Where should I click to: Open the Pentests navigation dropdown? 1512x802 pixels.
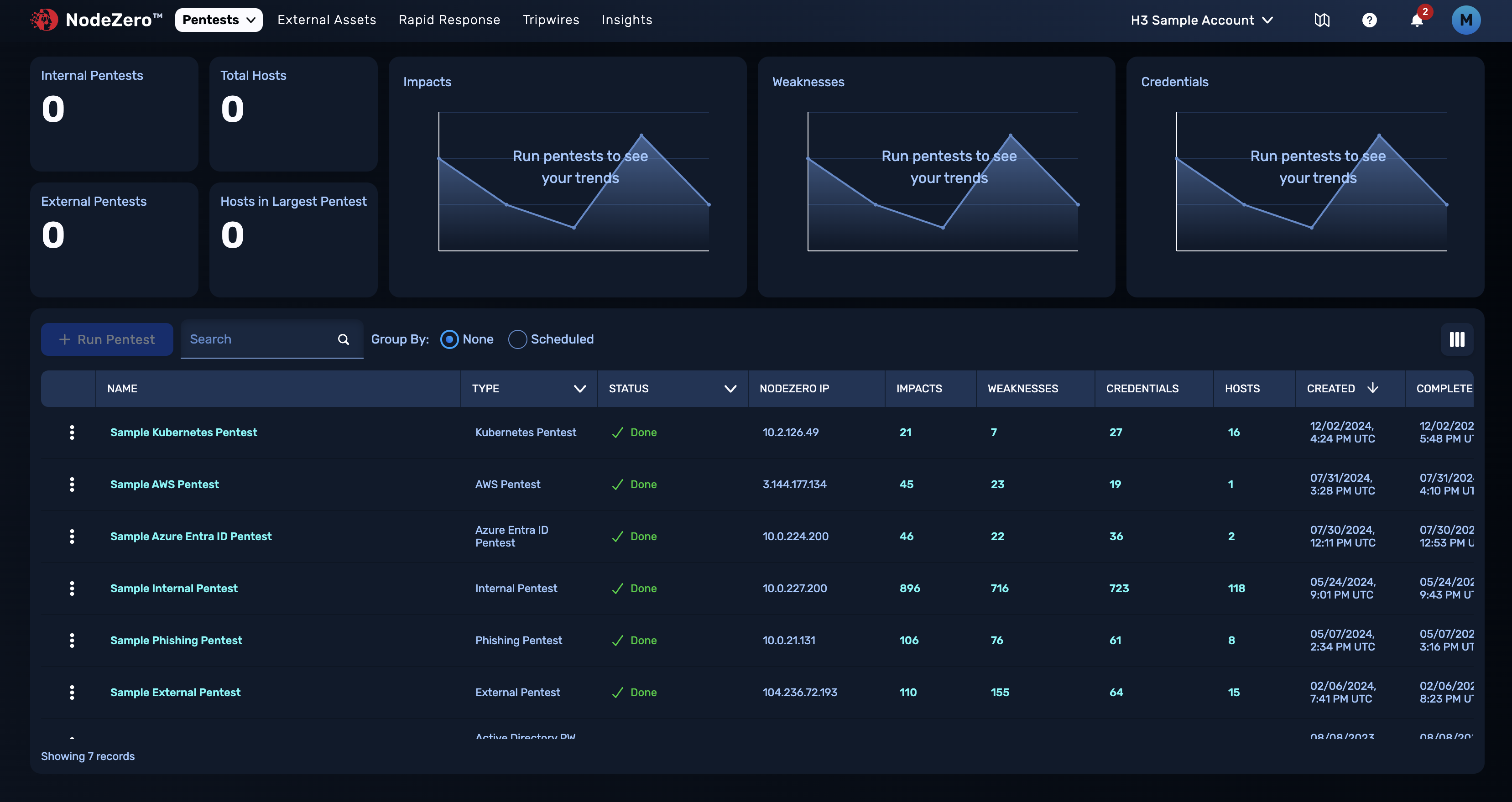coord(219,19)
